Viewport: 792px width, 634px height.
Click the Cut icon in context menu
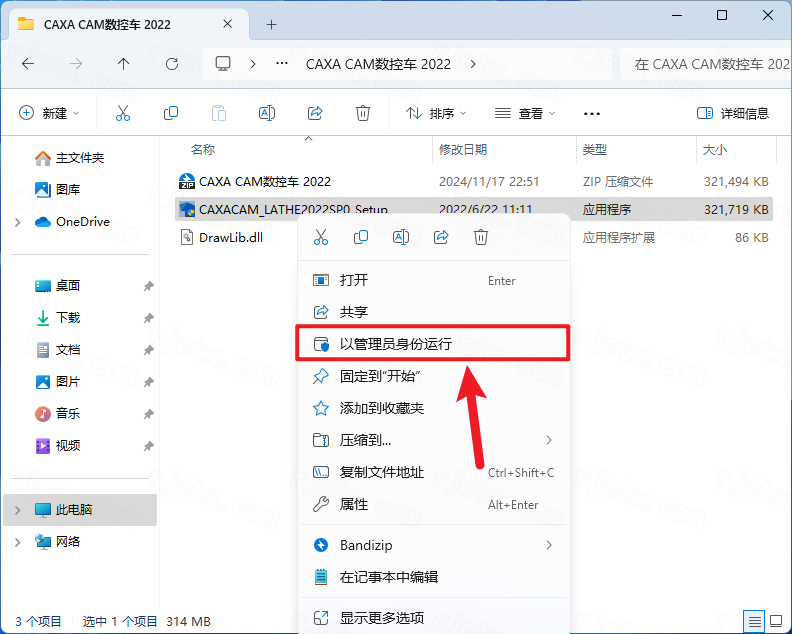(x=321, y=237)
